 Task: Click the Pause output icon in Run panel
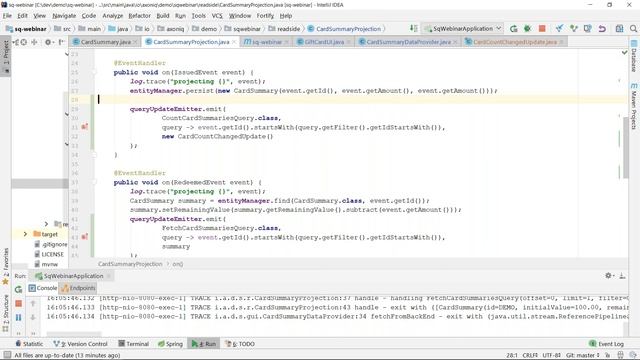(18, 317)
